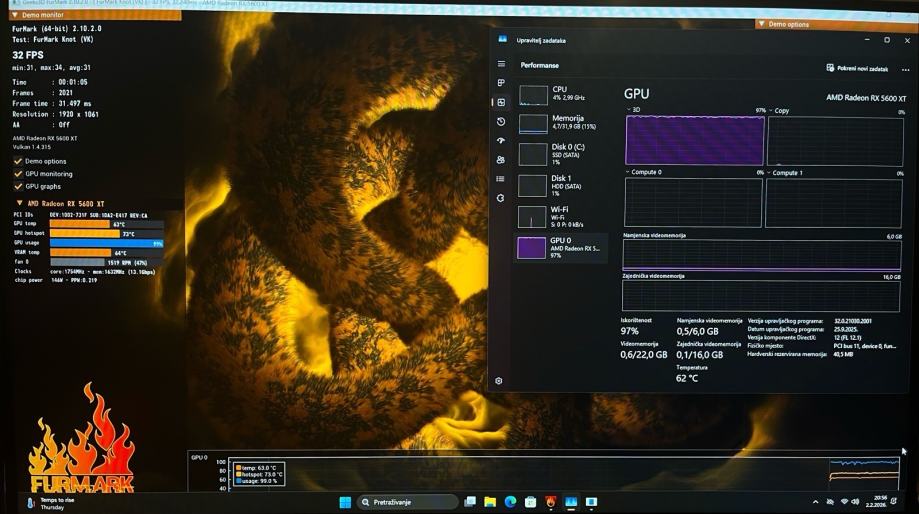Screen dimensions: 919x514
Task: Click the last running app icon on taskbar
Action: pyautogui.click(x=591, y=502)
